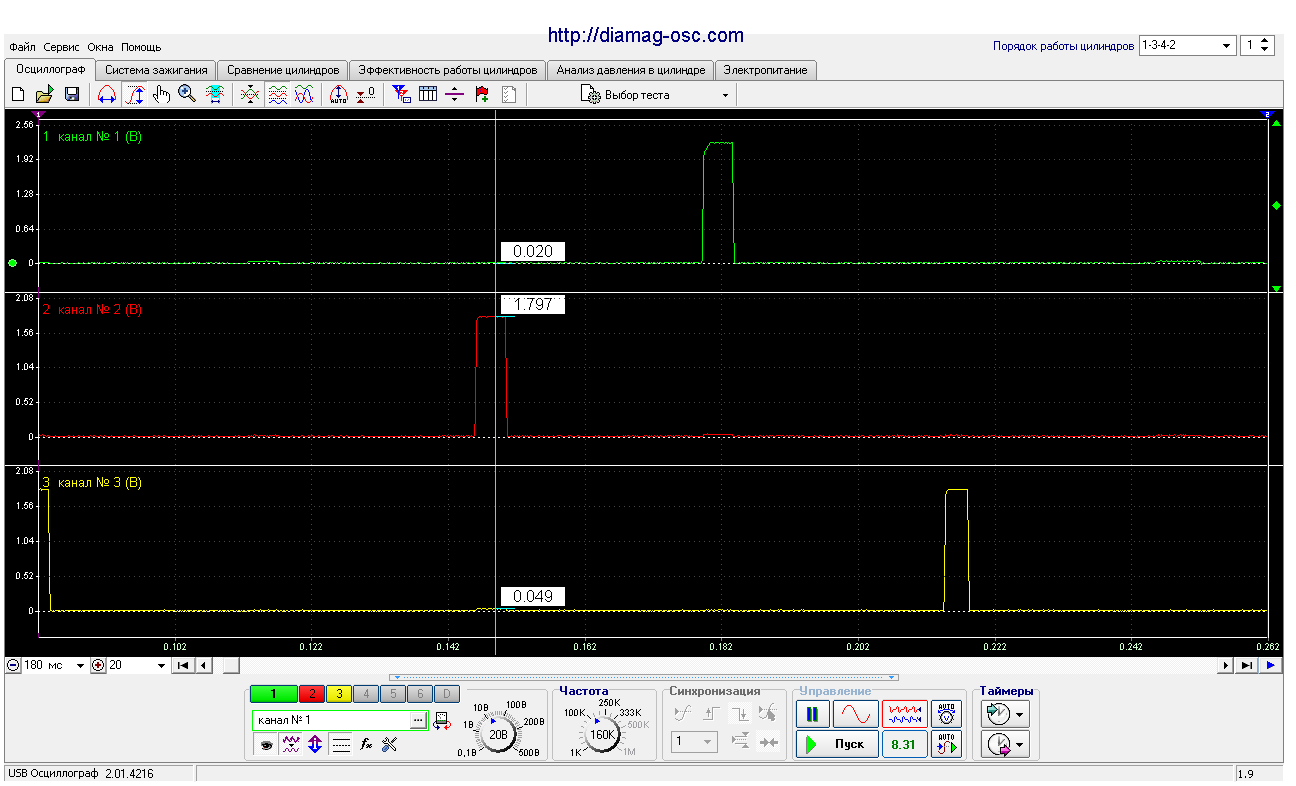Click the purple divider measurement icon
The height and width of the screenshot is (786, 1296).
[455, 94]
